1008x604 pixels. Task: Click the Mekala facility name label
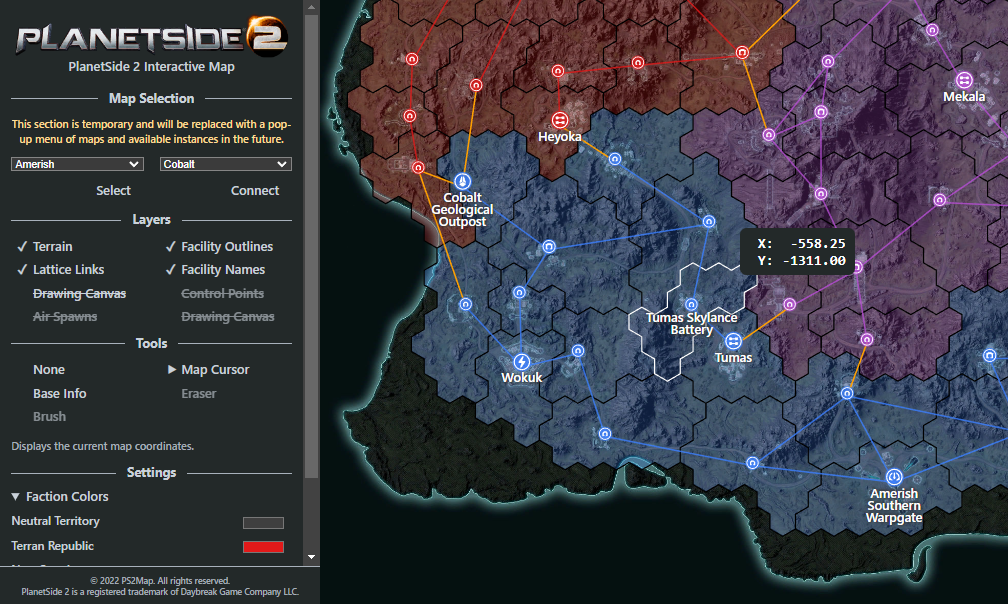[x=964, y=97]
